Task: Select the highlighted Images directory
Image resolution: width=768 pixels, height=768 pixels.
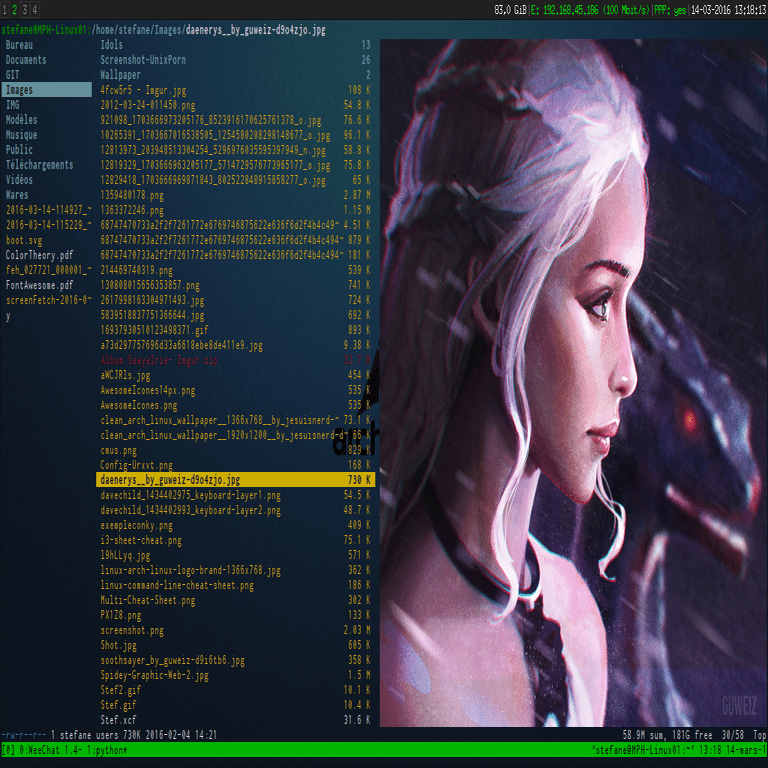Action: click(46, 90)
